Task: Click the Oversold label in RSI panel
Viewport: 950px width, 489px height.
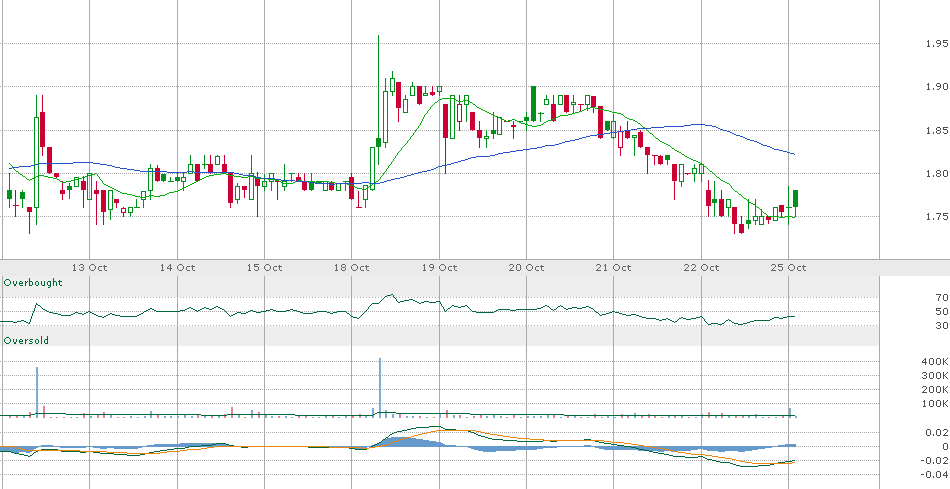Action: 26,341
